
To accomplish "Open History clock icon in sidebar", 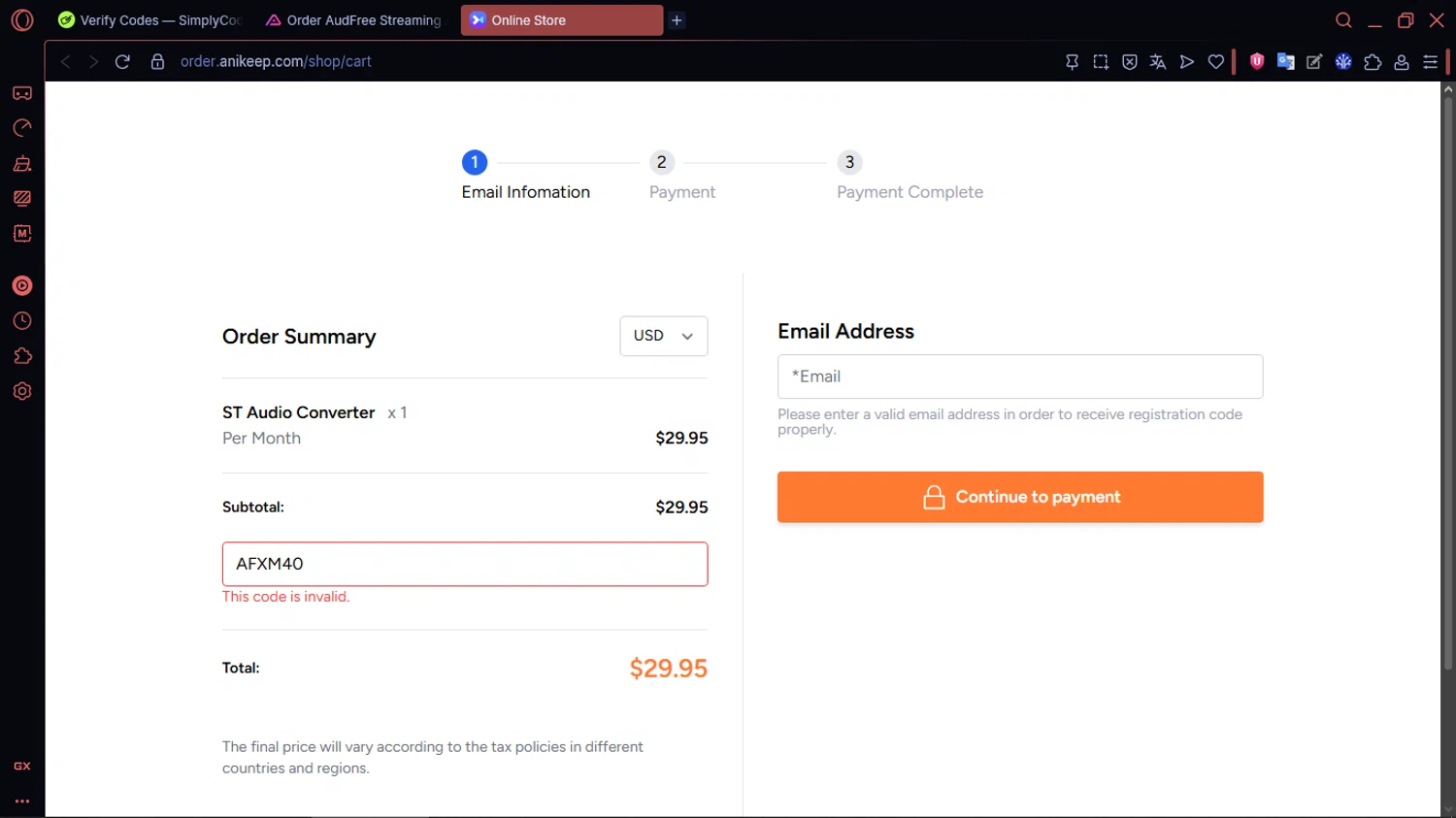I will [x=22, y=321].
